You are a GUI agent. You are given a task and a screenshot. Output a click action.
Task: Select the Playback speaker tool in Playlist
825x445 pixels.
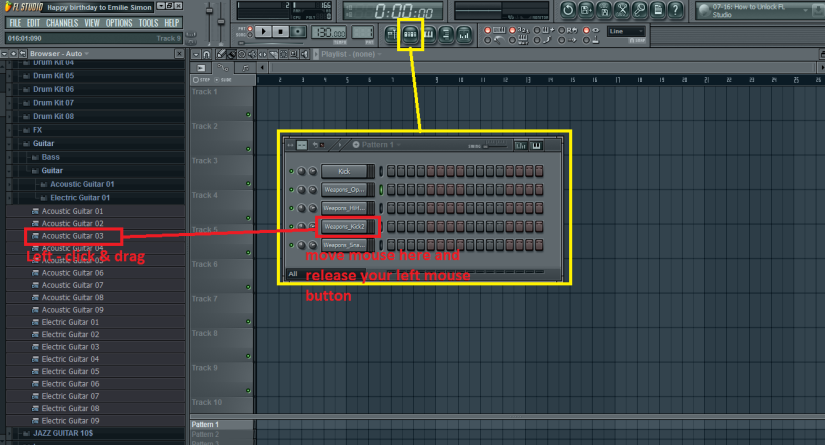(305, 54)
